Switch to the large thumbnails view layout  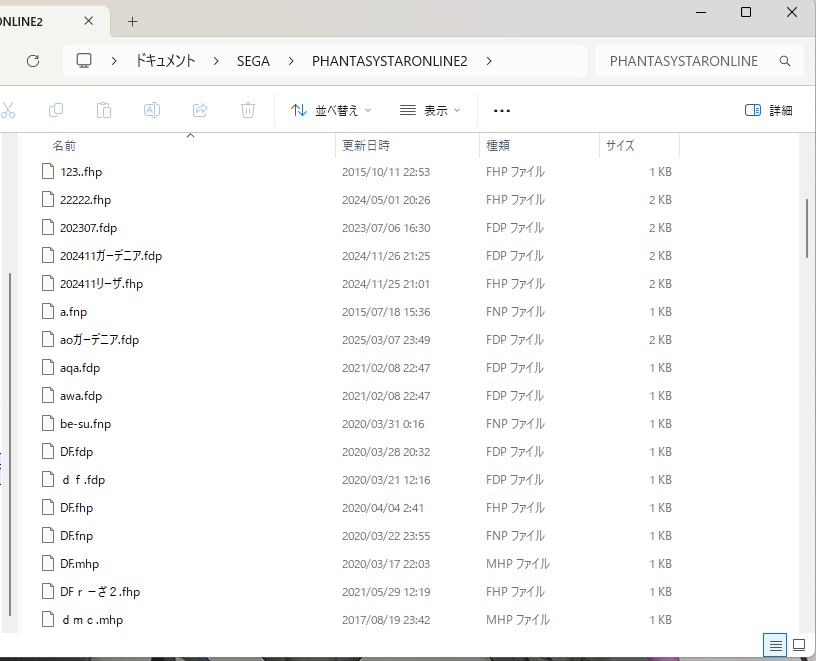tap(799, 645)
